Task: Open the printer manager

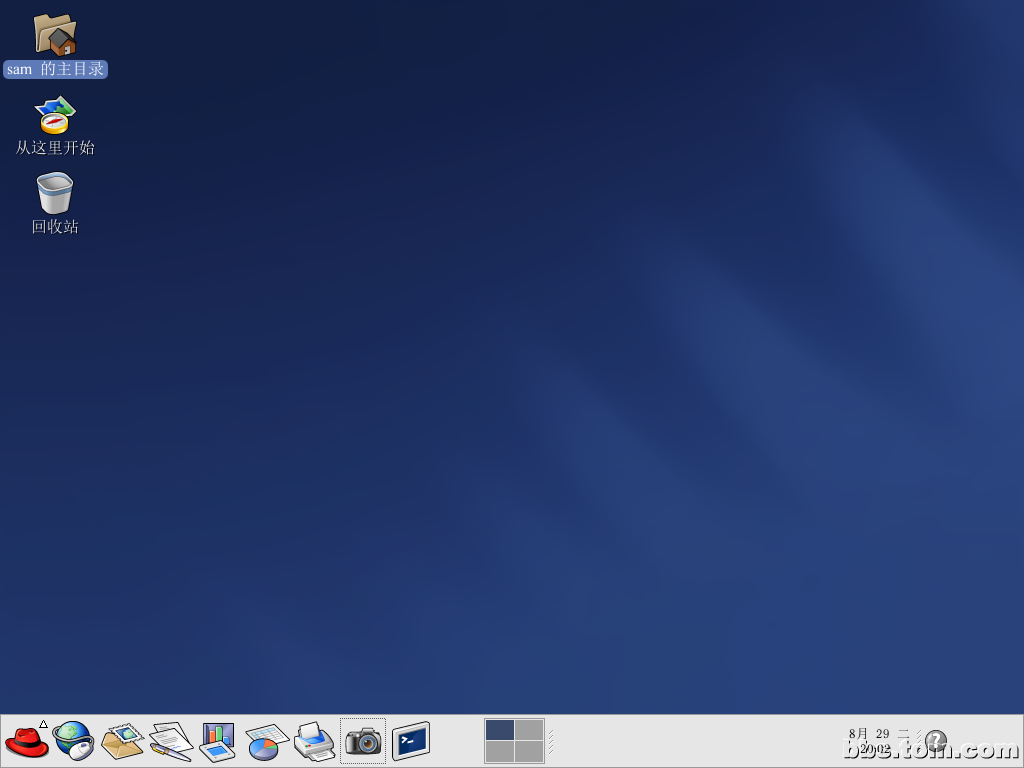Action: tap(315, 741)
